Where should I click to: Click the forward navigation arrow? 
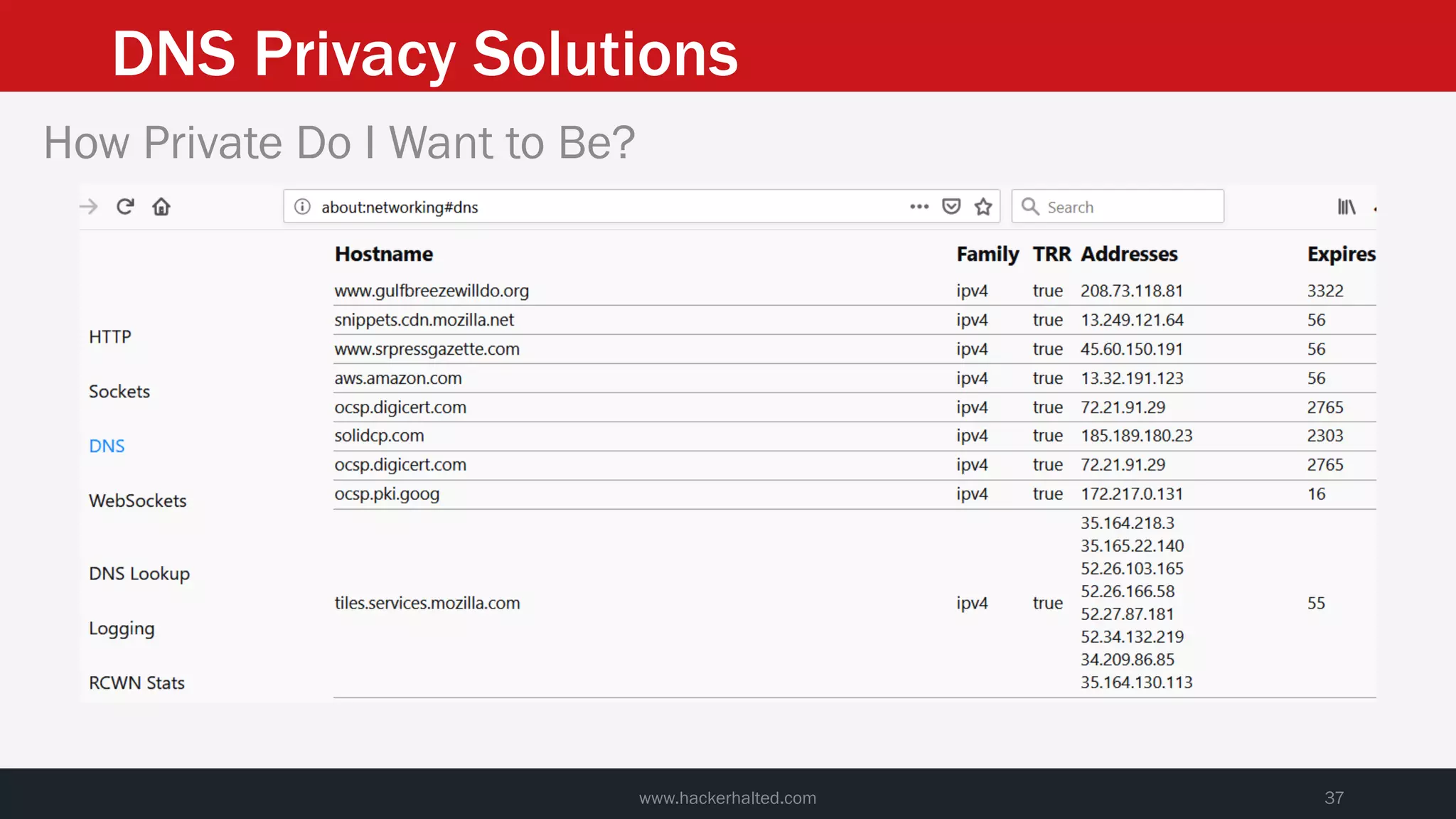[89, 207]
